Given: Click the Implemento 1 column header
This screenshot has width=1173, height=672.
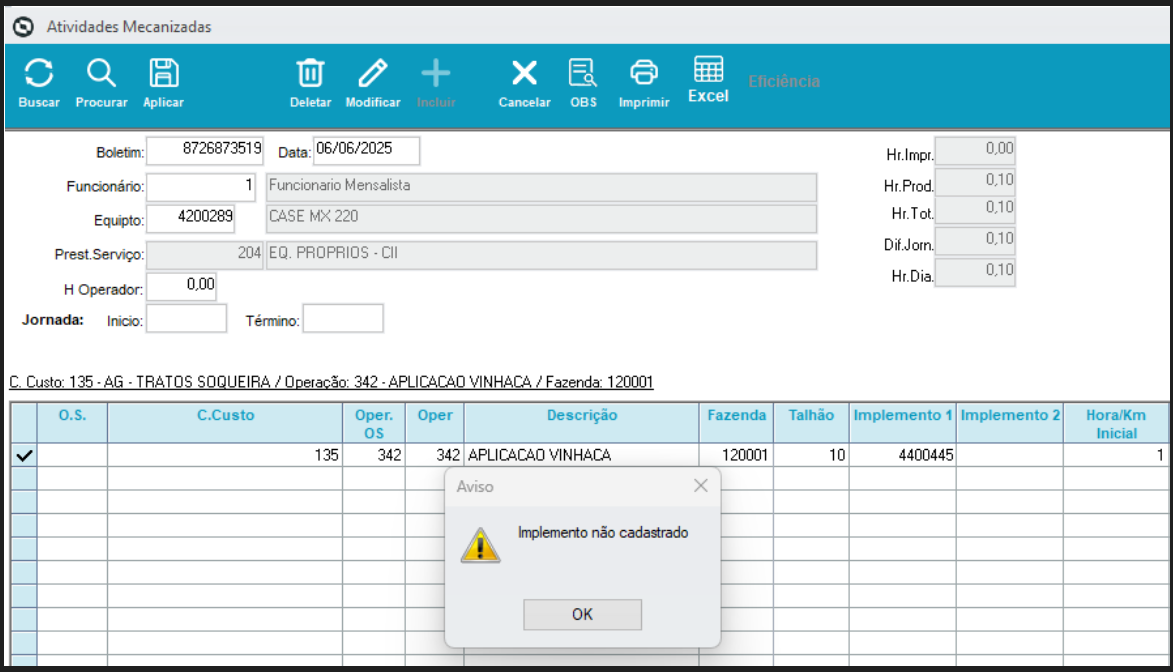Looking at the screenshot, I should pos(901,415).
